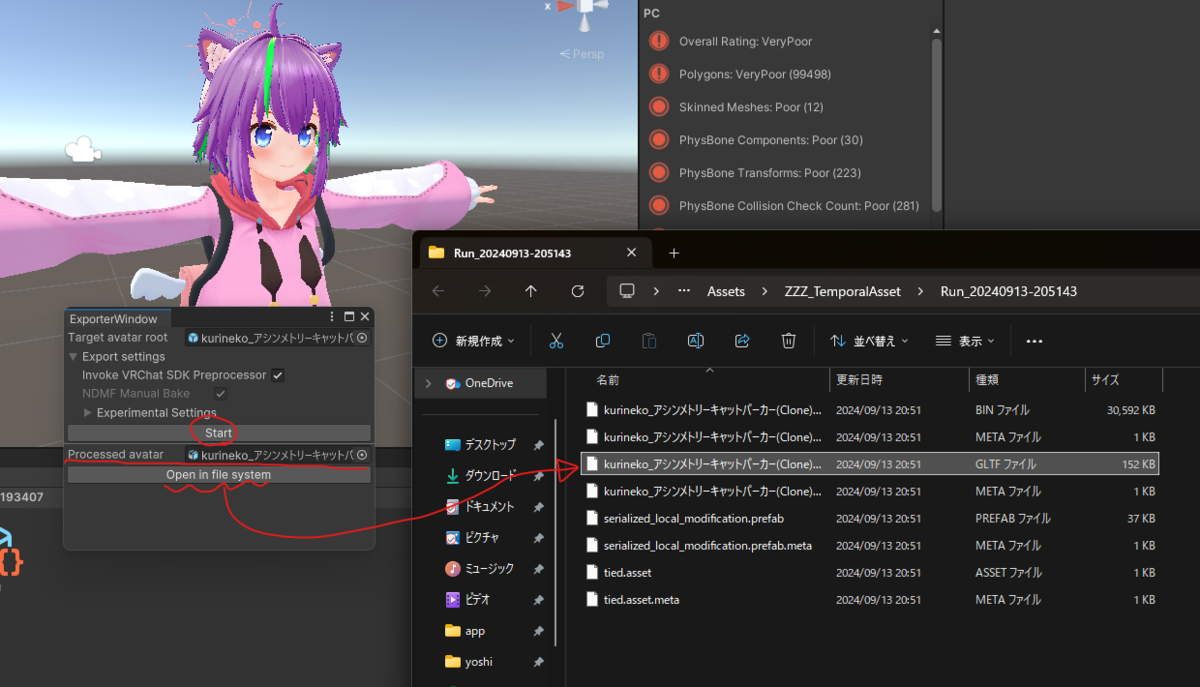Go forward with the Explorer forward arrow
Viewport: 1200px width, 687px height.
coord(484,291)
